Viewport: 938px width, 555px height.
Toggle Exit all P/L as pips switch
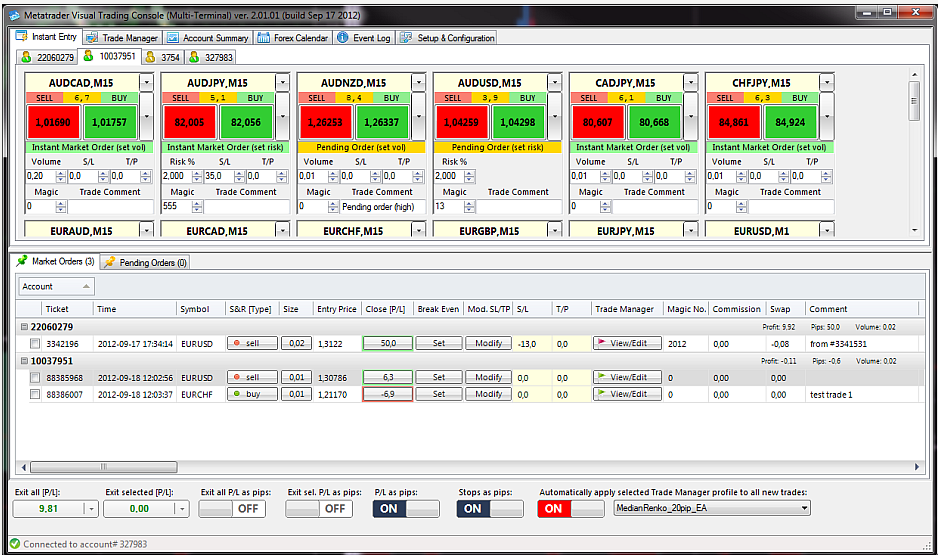[232, 509]
